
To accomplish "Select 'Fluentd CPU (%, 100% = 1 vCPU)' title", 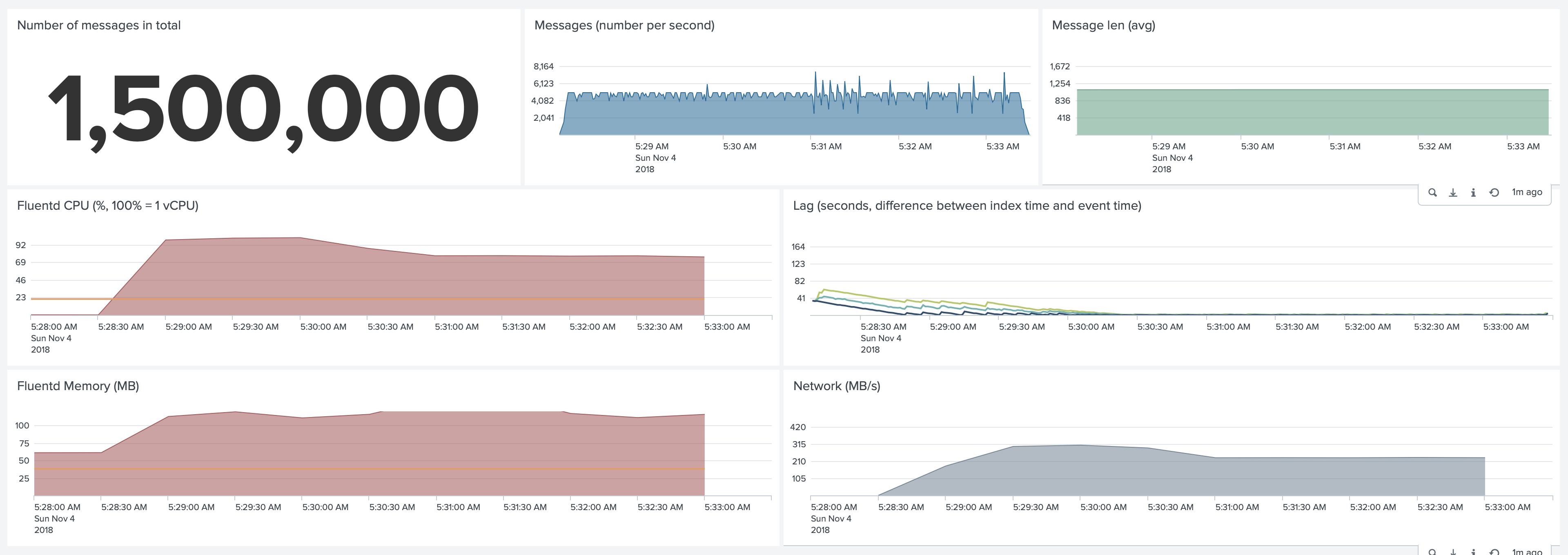I will pos(108,206).
